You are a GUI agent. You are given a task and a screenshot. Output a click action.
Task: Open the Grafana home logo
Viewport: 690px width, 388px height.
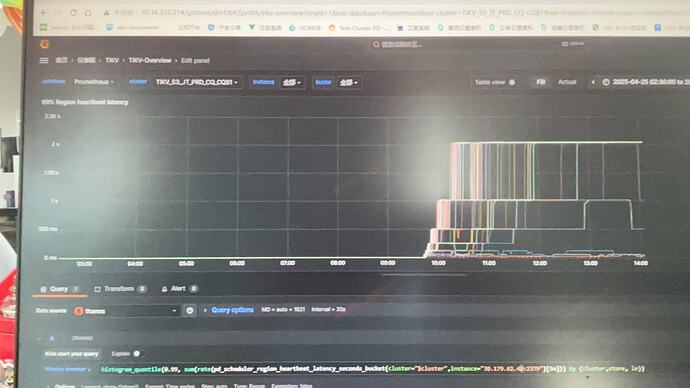point(44,44)
